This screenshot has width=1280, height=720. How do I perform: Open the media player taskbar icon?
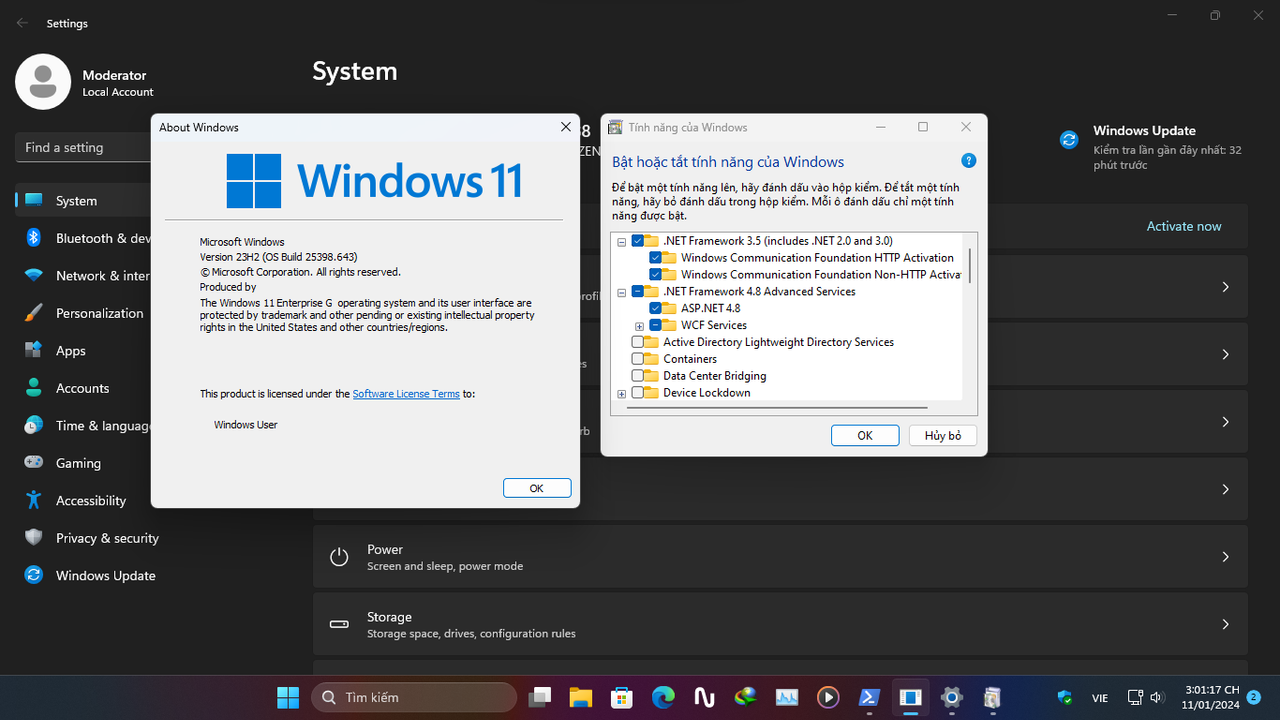pos(828,697)
